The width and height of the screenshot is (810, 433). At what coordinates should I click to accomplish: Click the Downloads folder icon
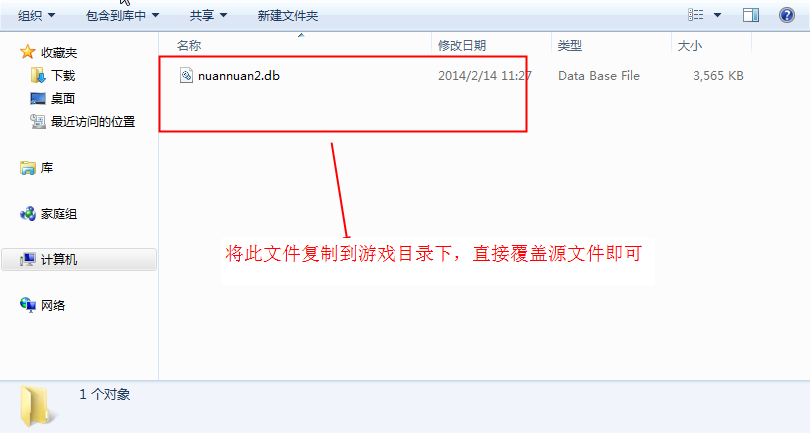point(38,75)
